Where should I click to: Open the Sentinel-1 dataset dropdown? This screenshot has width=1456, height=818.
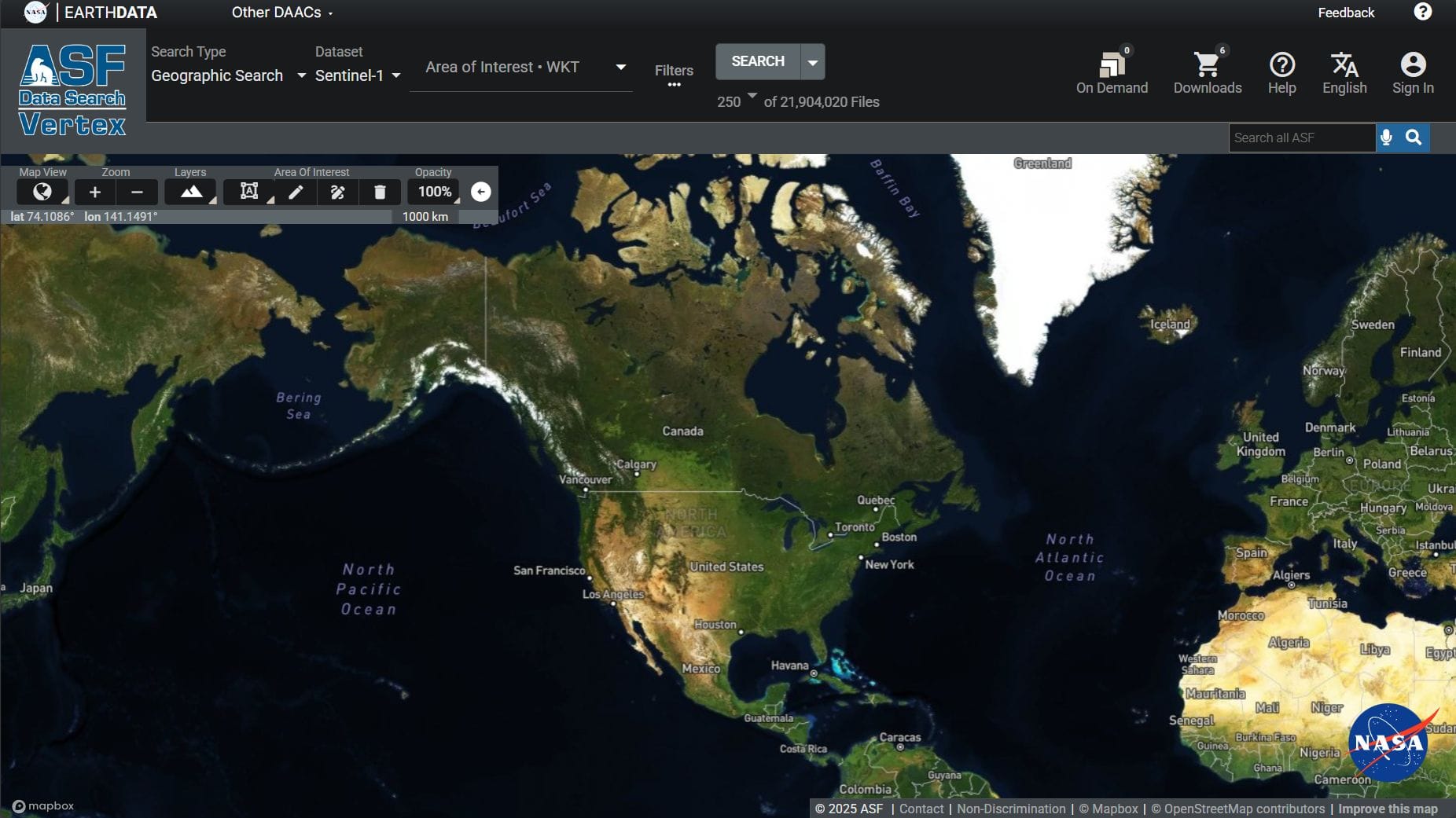358,75
